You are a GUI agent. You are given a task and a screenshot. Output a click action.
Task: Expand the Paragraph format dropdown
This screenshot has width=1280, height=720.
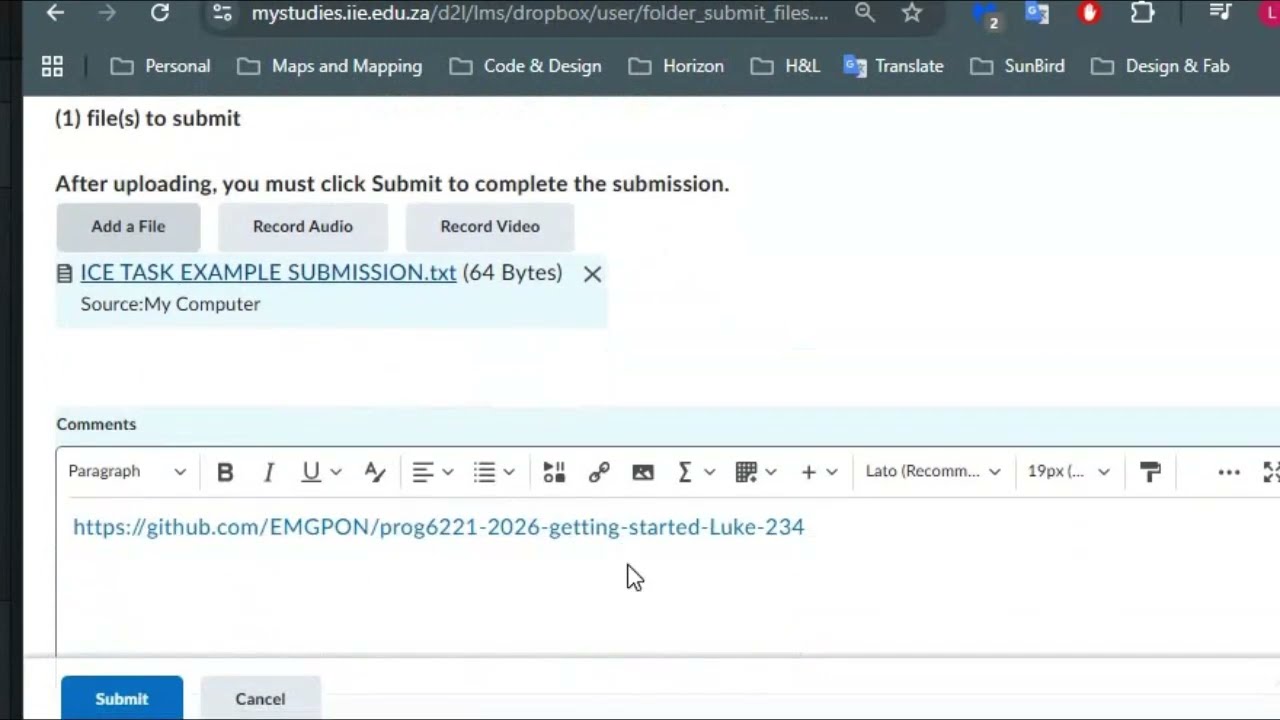(127, 472)
